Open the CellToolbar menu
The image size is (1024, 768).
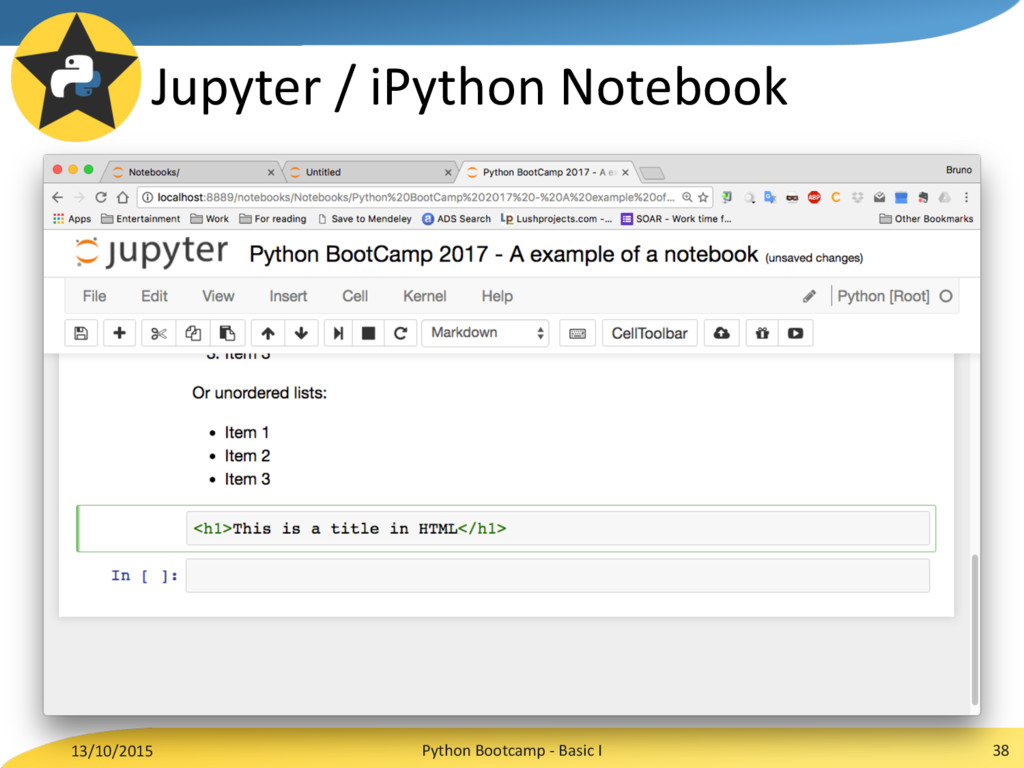point(649,333)
